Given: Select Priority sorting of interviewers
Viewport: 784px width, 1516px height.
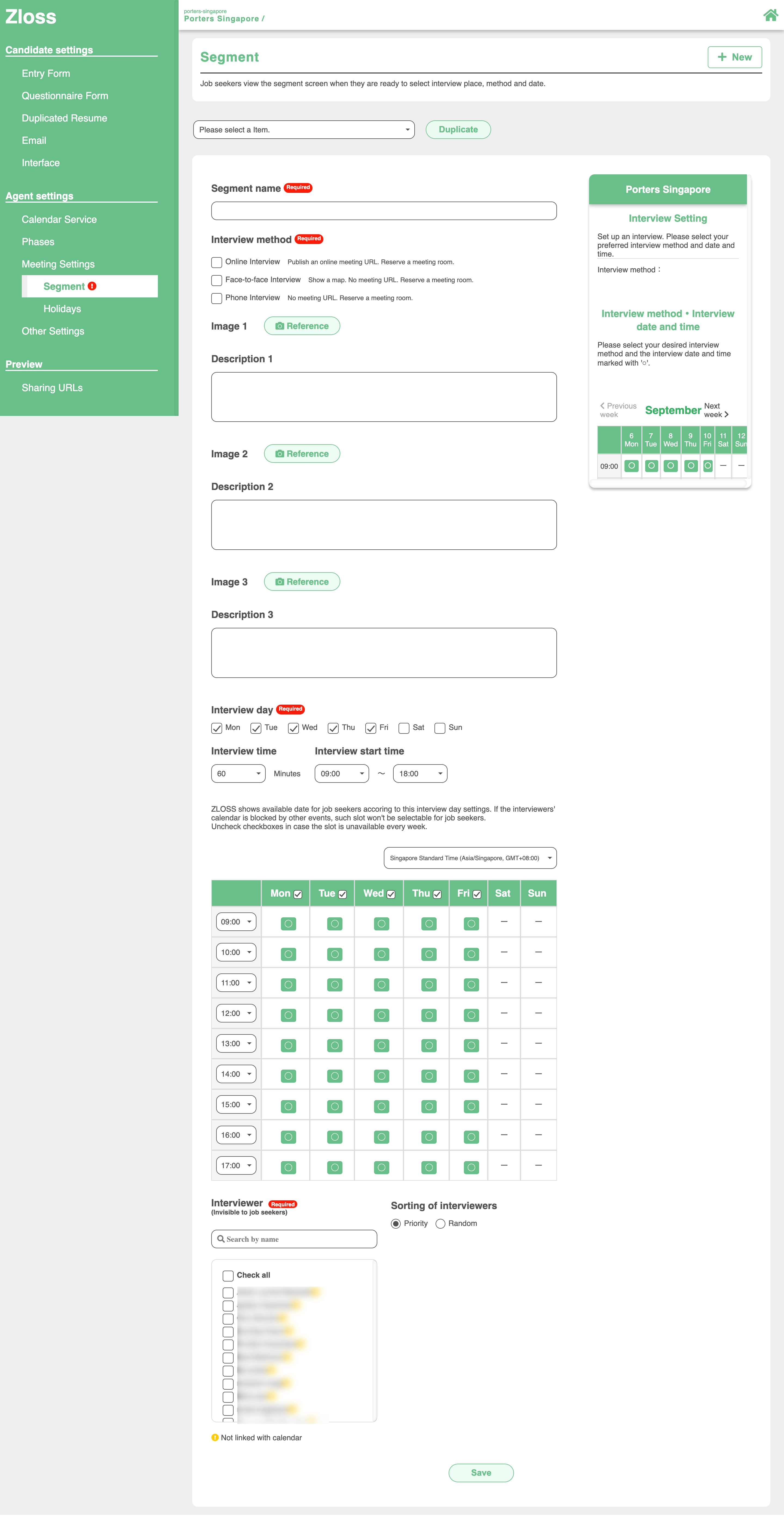Looking at the screenshot, I should tap(396, 1223).
